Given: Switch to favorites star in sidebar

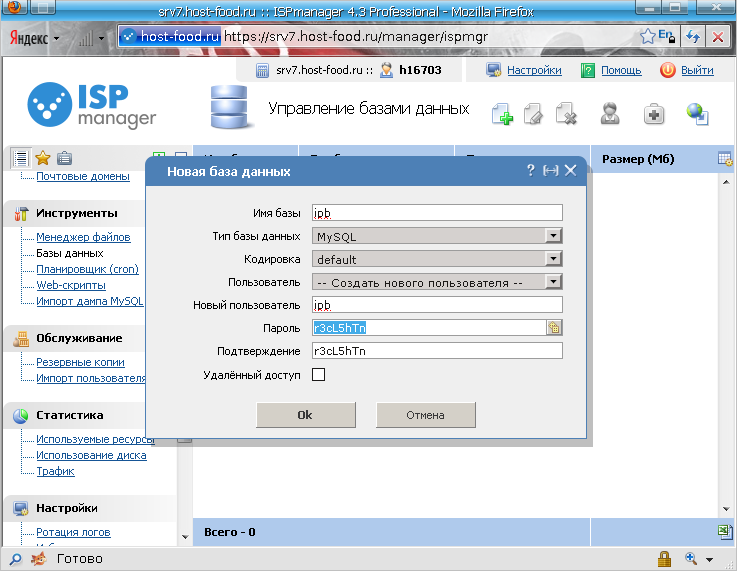Looking at the screenshot, I should [x=43, y=158].
